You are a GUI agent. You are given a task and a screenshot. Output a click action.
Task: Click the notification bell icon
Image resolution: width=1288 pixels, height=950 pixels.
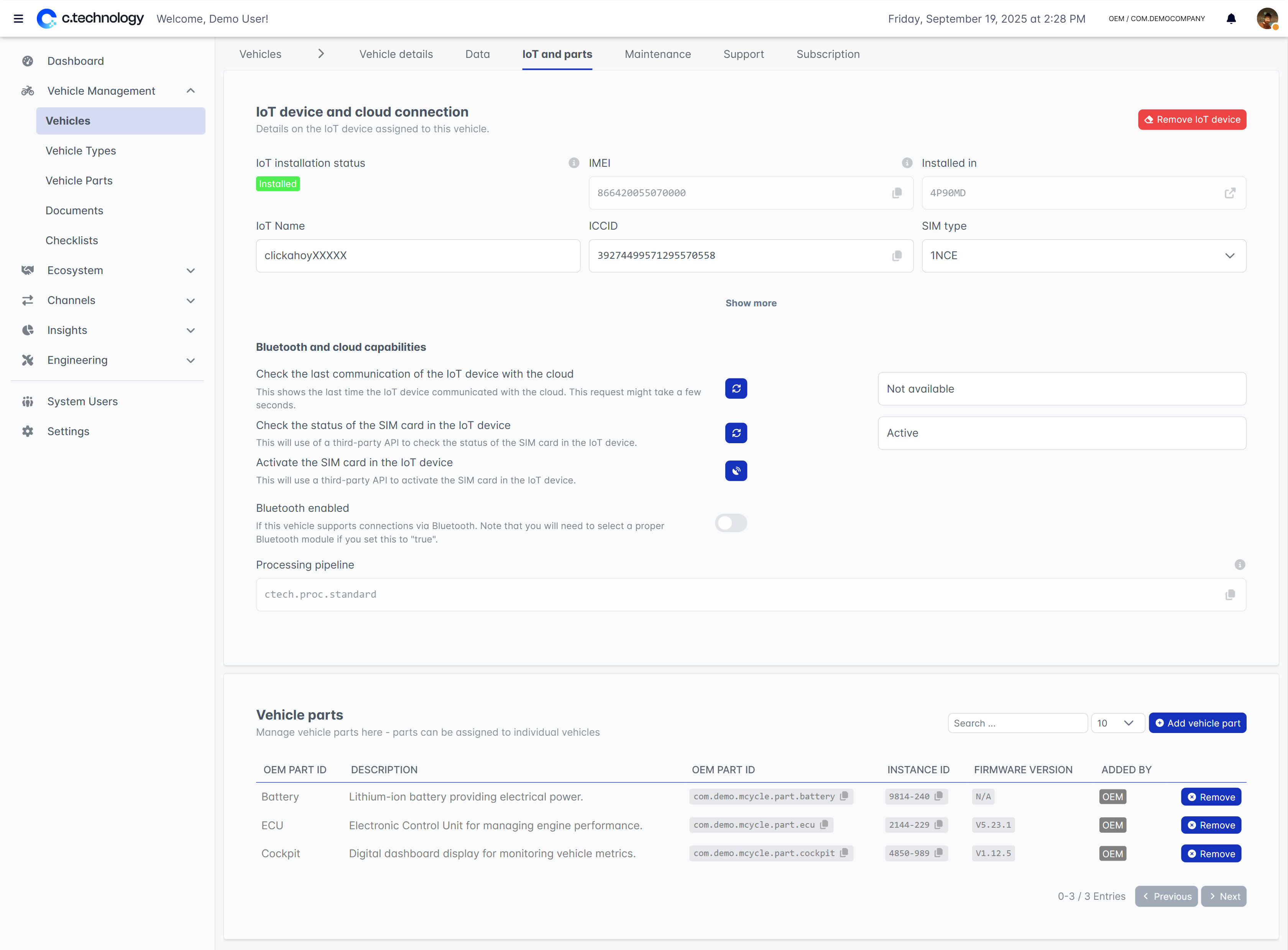pos(1230,19)
